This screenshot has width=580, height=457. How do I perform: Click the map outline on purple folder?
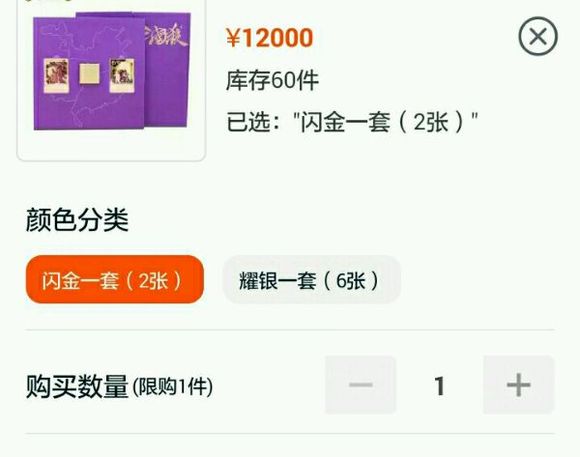pyautogui.click(x=87, y=72)
